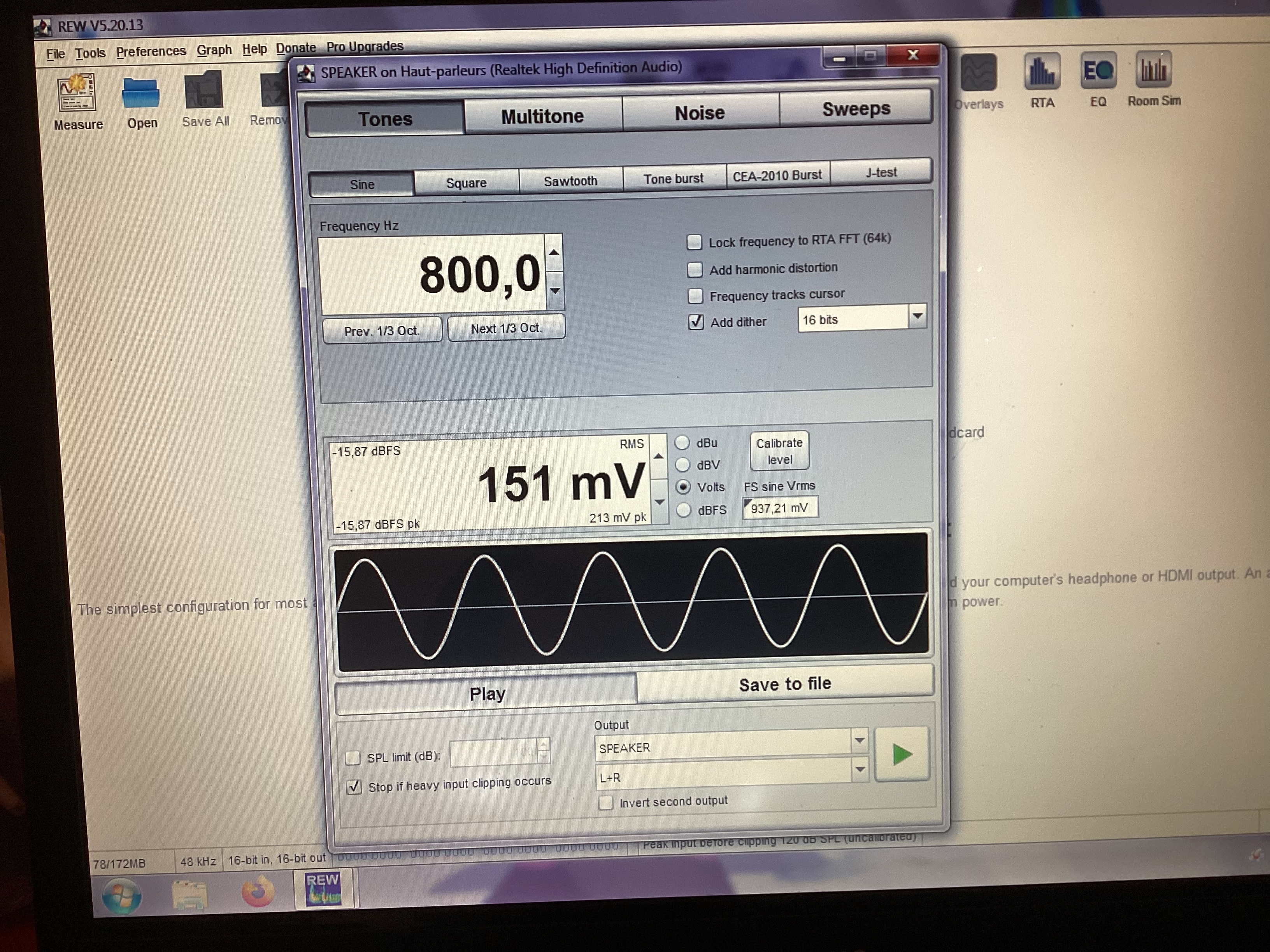Image resolution: width=1270 pixels, height=952 pixels.
Task: Enable Lock frequency to RTA FFT checkbox
Action: 694,242
